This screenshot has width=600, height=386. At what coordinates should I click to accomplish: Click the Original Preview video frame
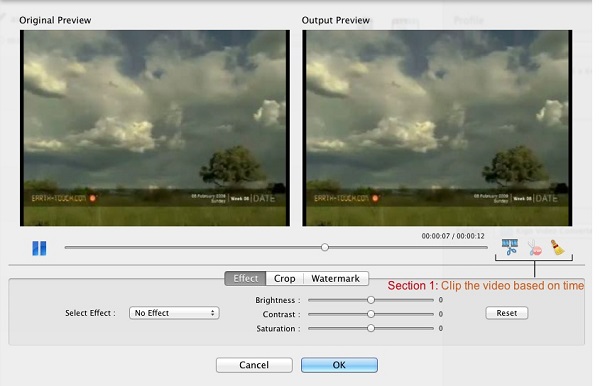tap(155, 128)
